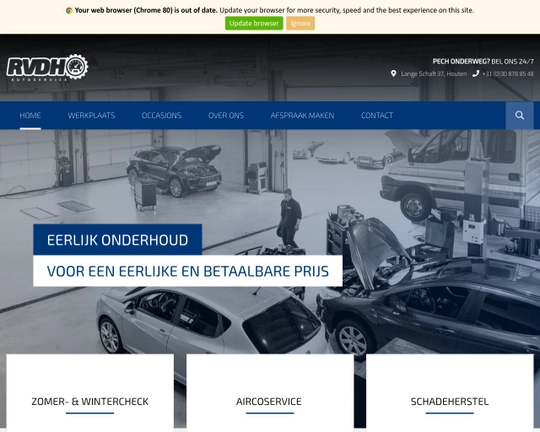The width and height of the screenshot is (540, 432).
Task: Click the location pin icon
Action: [x=393, y=73]
